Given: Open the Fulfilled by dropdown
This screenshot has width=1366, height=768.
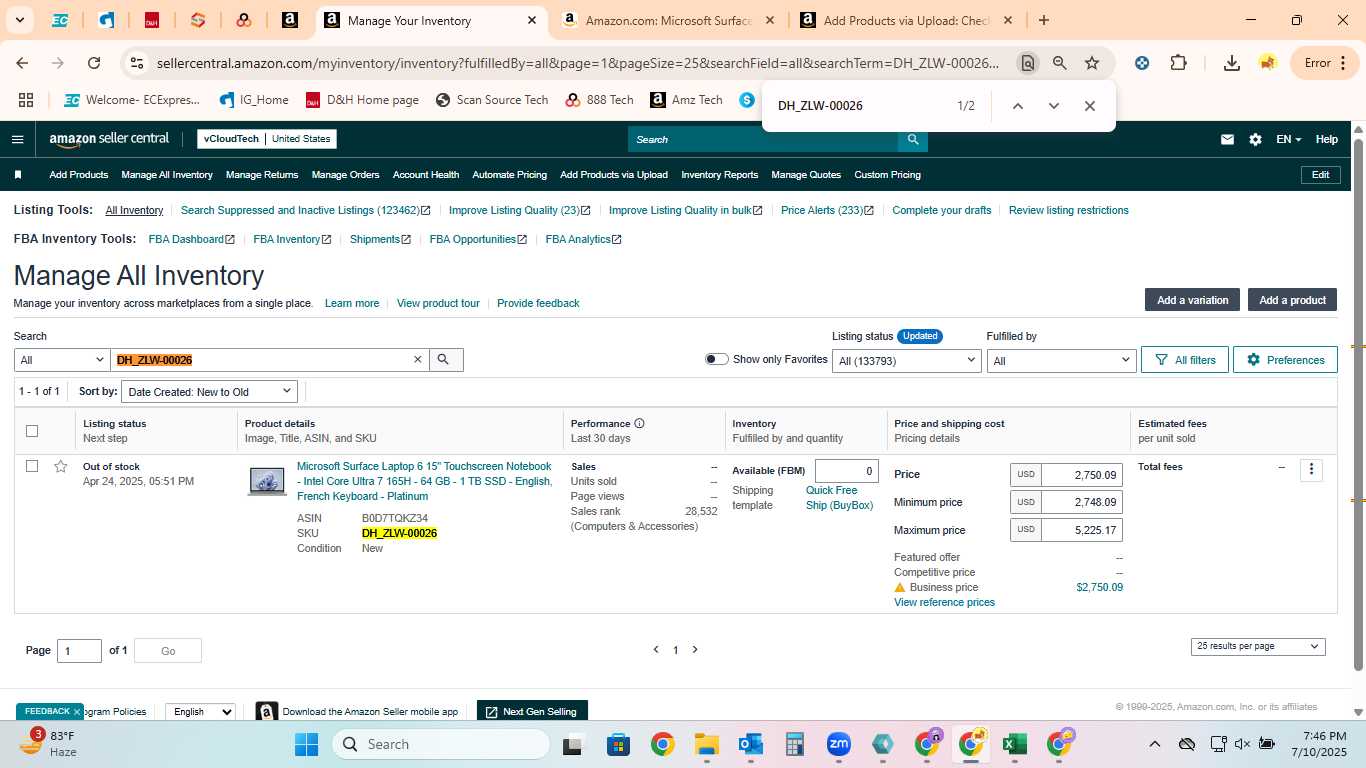Looking at the screenshot, I should tap(1061, 360).
